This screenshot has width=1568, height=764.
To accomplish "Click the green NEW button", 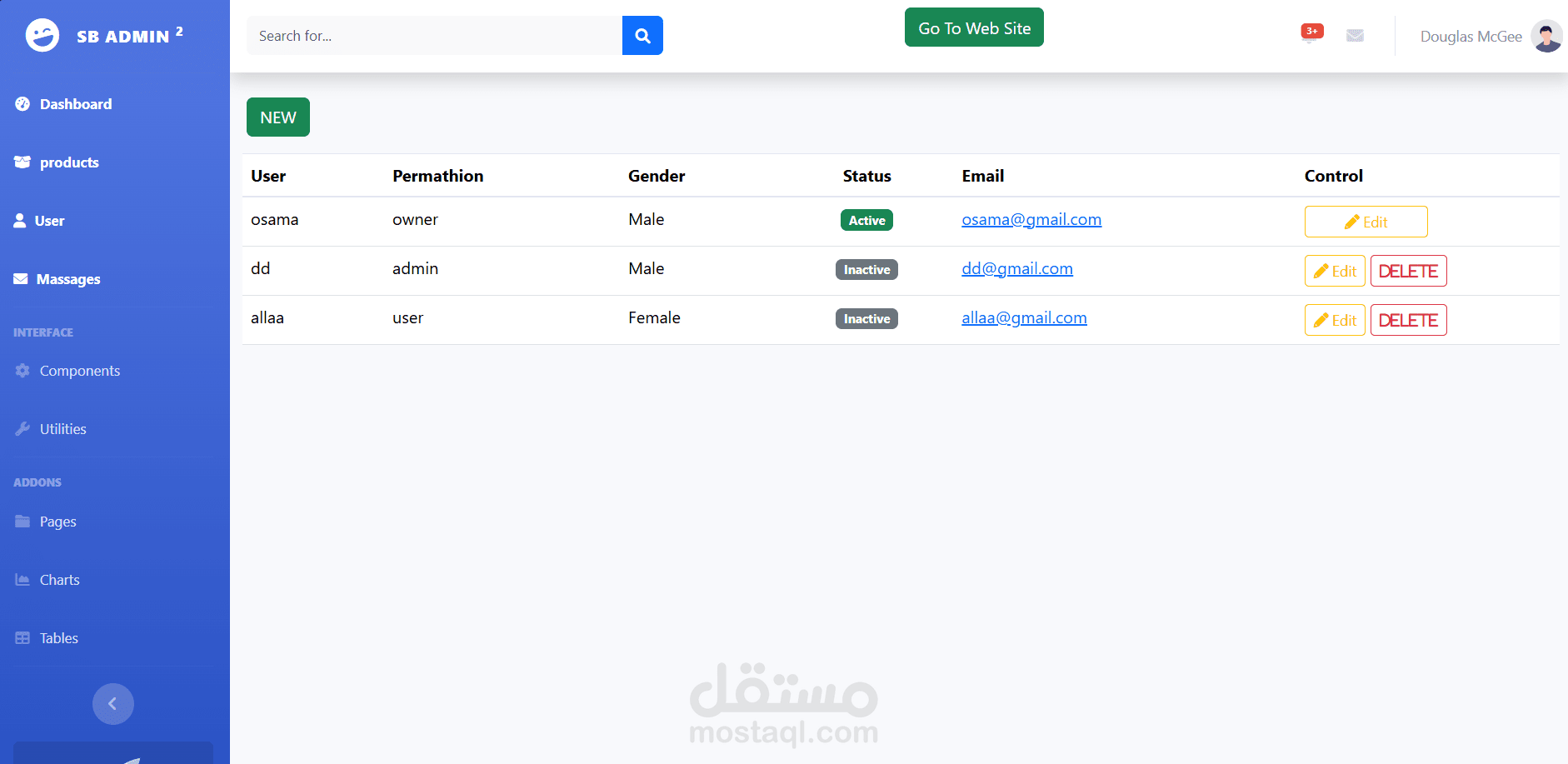I will click(x=278, y=117).
